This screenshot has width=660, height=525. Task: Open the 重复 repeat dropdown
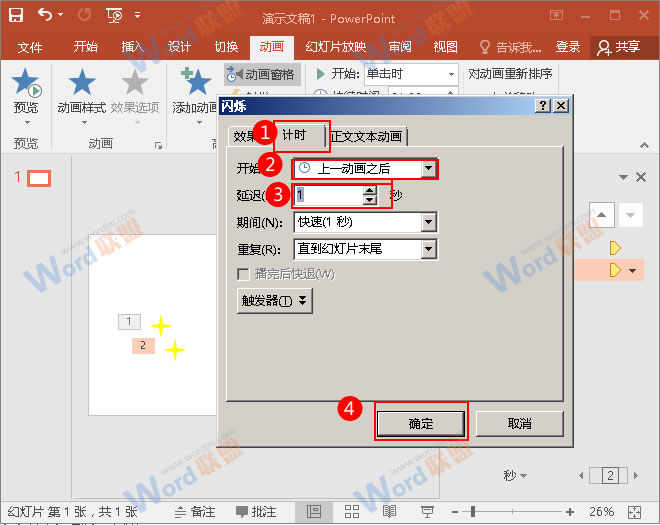click(x=429, y=249)
